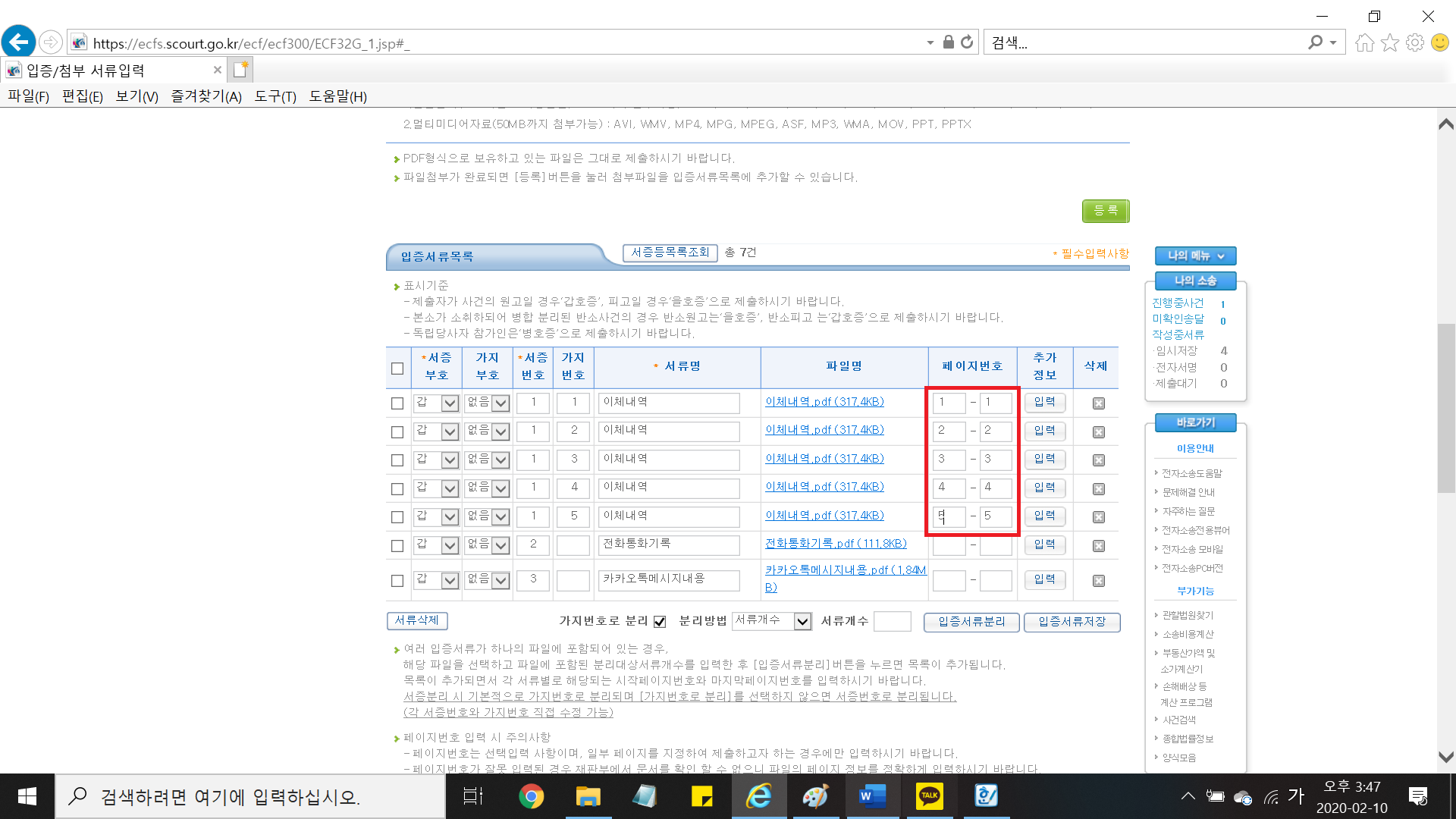
Task: Click the page refresh icon in the address bar
Action: click(967, 42)
